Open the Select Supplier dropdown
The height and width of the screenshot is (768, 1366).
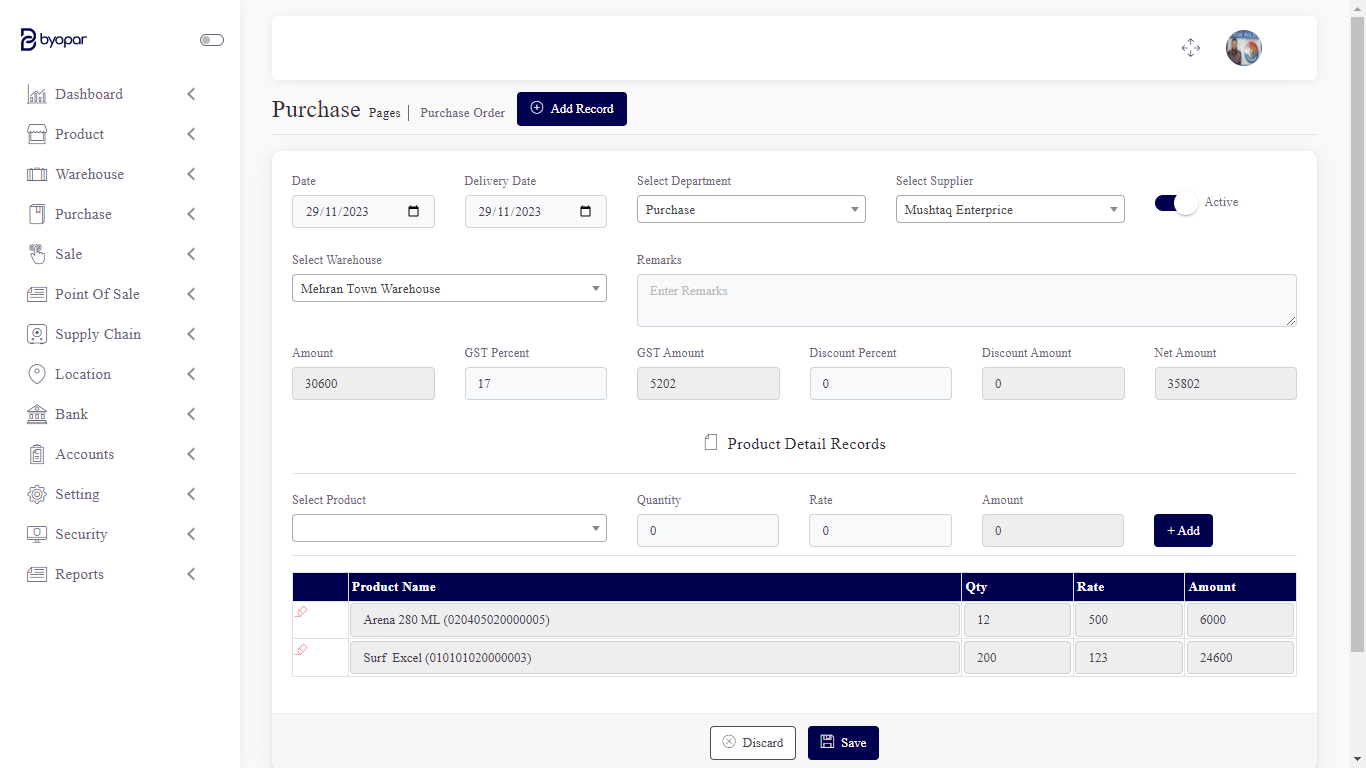click(x=1010, y=210)
